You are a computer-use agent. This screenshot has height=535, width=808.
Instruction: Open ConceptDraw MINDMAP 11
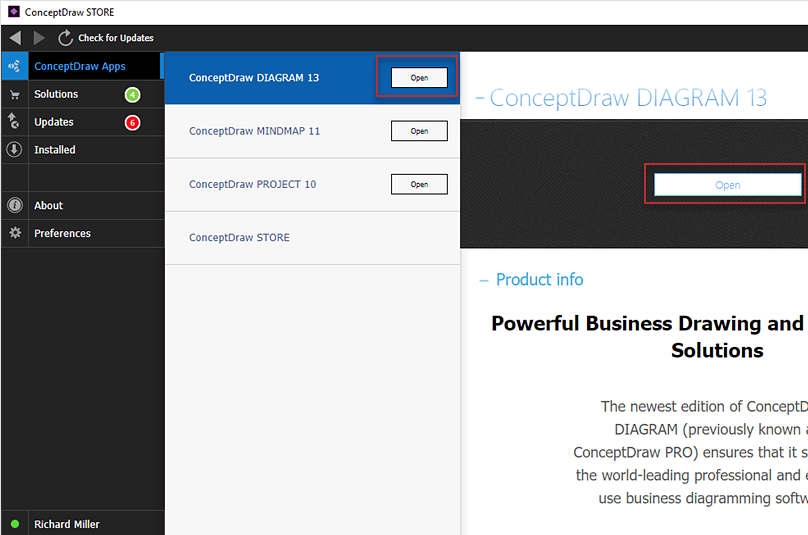419,131
